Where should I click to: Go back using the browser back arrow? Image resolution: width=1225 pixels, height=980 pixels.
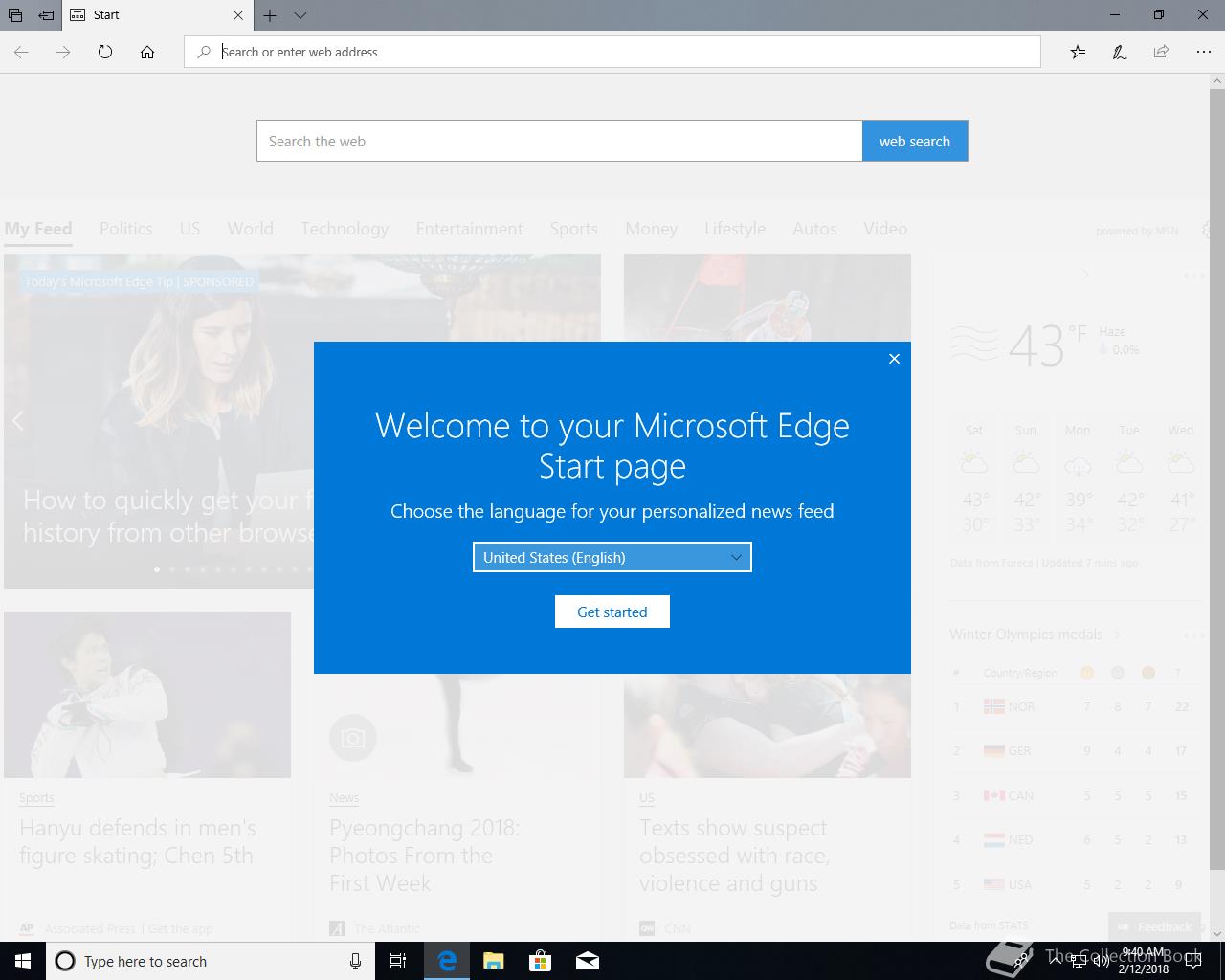[21, 52]
